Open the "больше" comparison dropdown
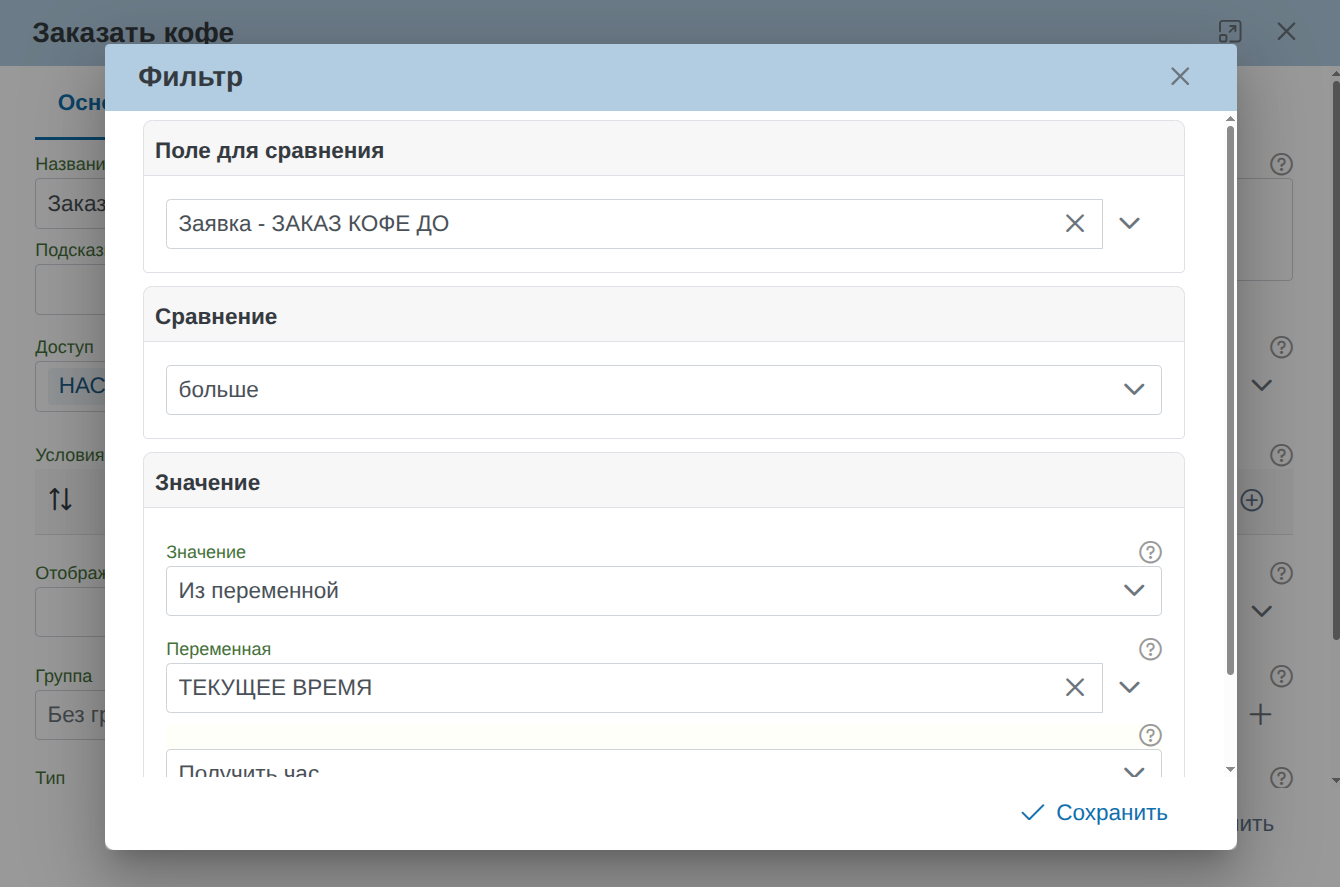The height and width of the screenshot is (887, 1340). tap(663, 390)
